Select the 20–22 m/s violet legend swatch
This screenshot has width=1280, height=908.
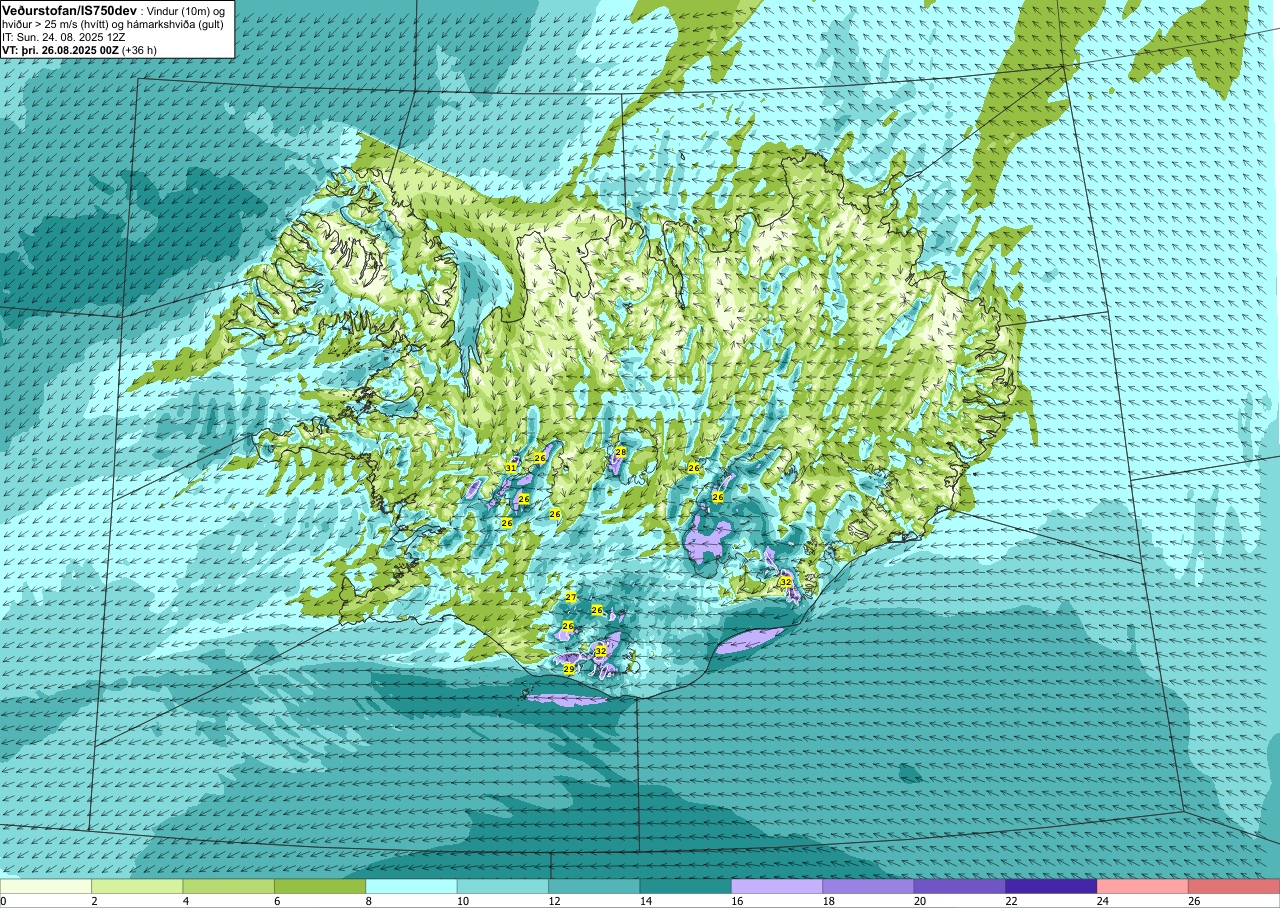[960, 887]
